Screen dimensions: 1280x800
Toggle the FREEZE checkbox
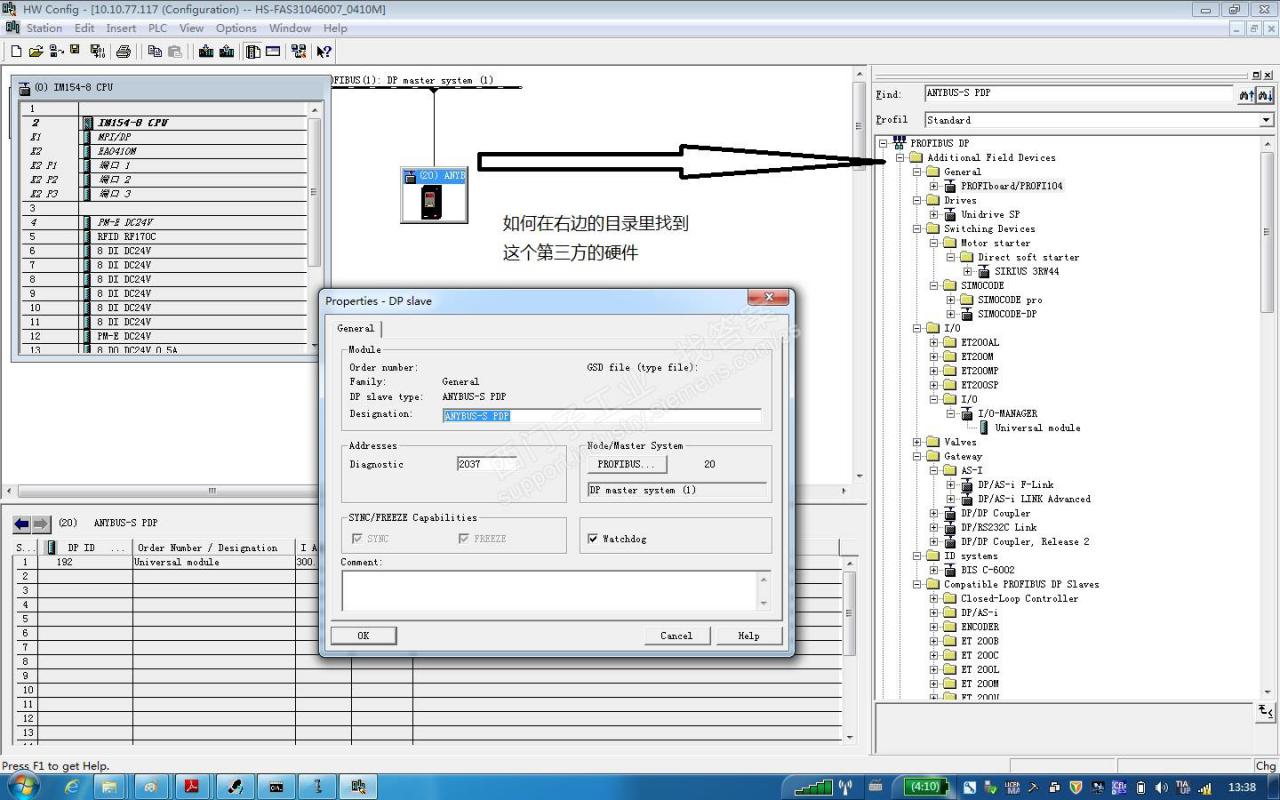pos(464,539)
